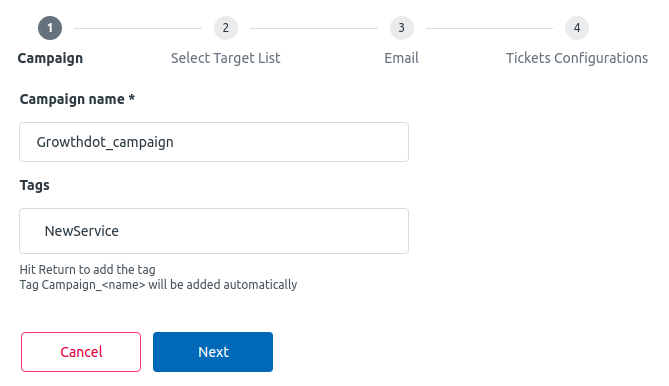Focus the Tags input box
Viewport: 669px width, 386px height.
point(214,231)
